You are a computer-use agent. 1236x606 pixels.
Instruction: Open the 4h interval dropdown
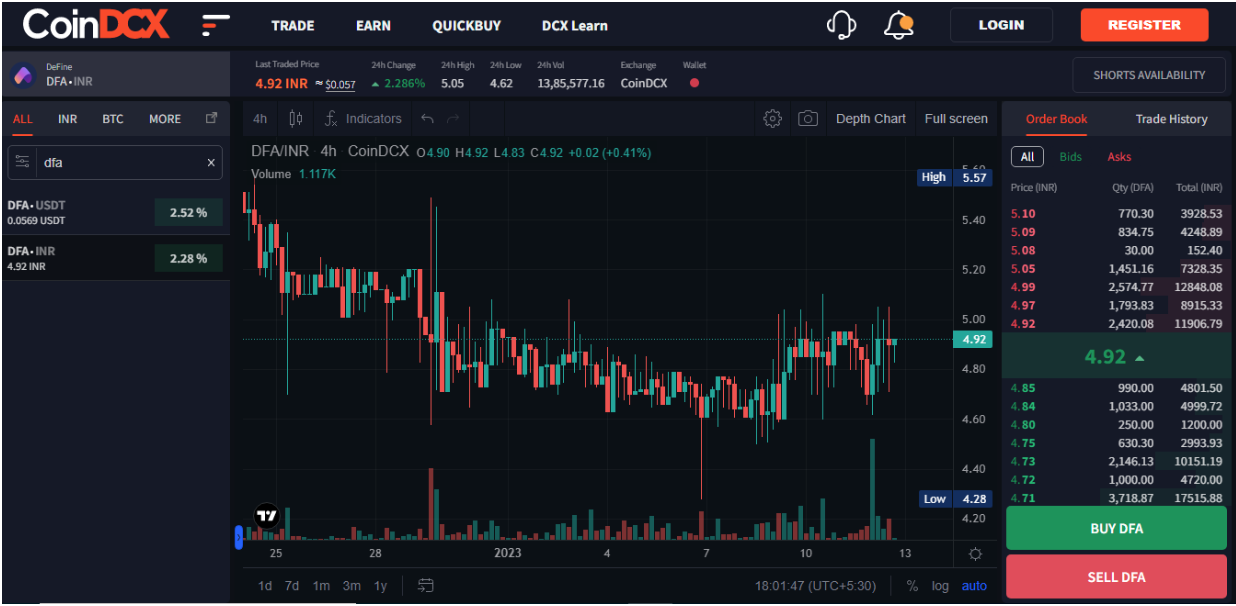pos(260,118)
